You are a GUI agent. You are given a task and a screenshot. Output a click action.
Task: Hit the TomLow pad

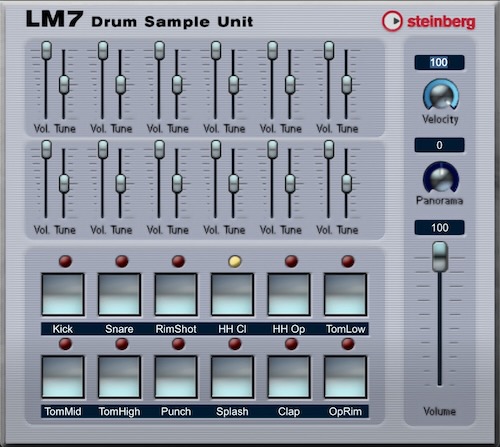pos(345,294)
